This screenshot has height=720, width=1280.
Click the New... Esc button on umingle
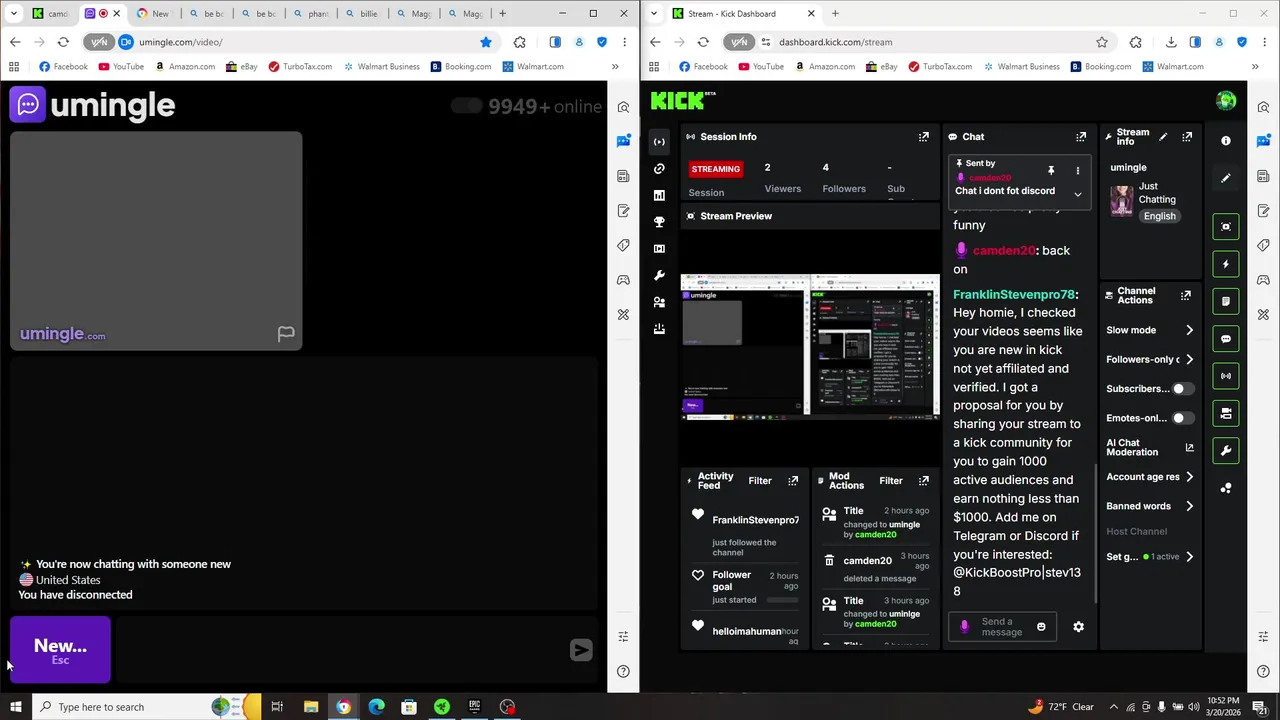[60, 650]
